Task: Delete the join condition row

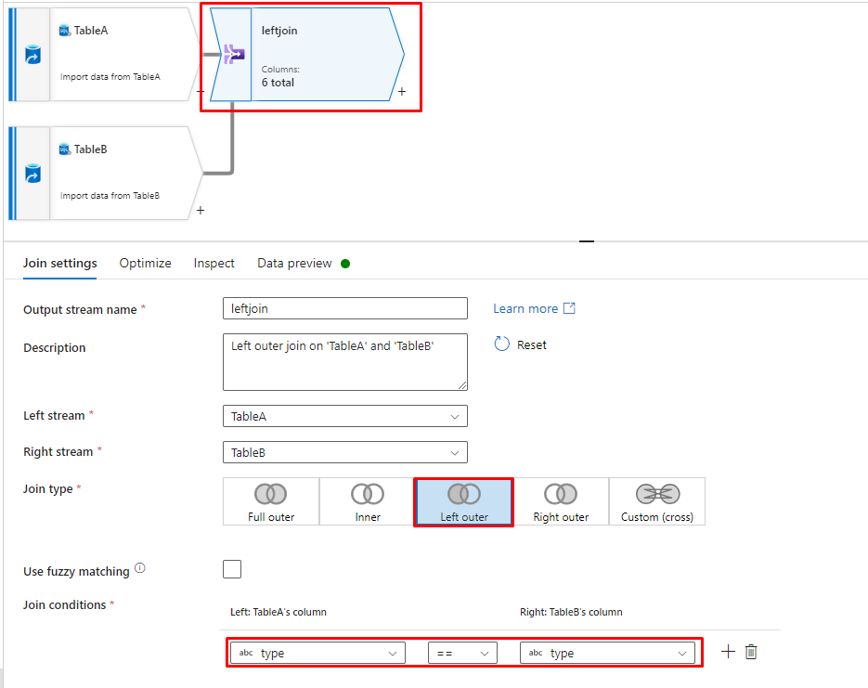Action: coord(751,652)
